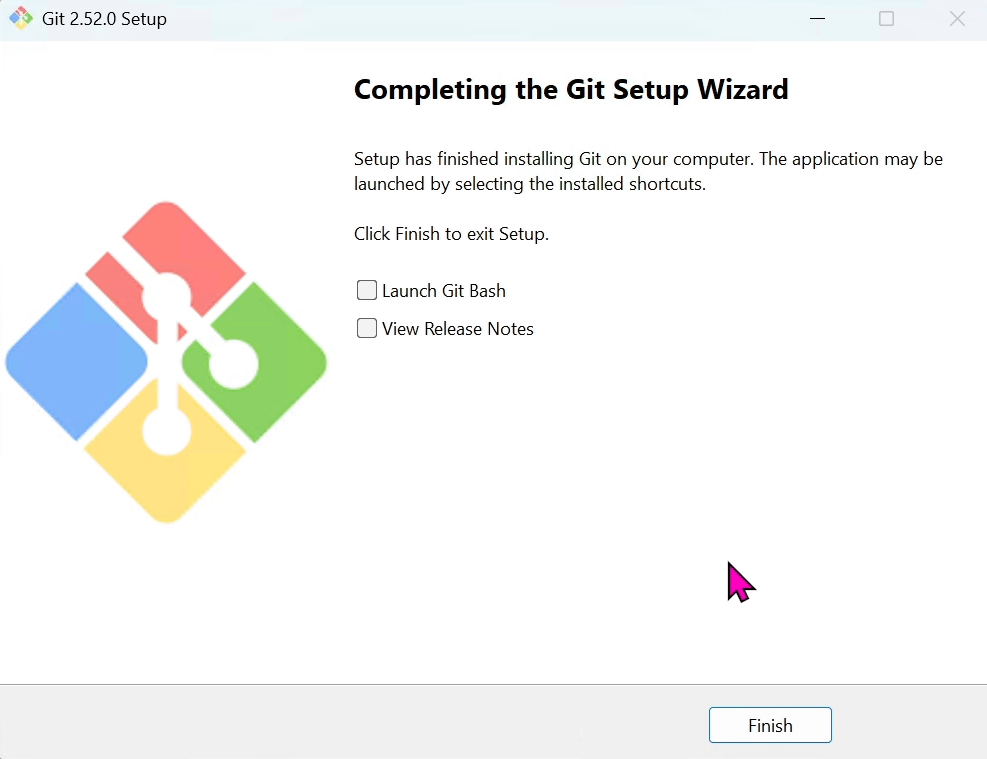The height and width of the screenshot is (759, 987).
Task: Minimize the Git Setup window
Action: click(817, 18)
